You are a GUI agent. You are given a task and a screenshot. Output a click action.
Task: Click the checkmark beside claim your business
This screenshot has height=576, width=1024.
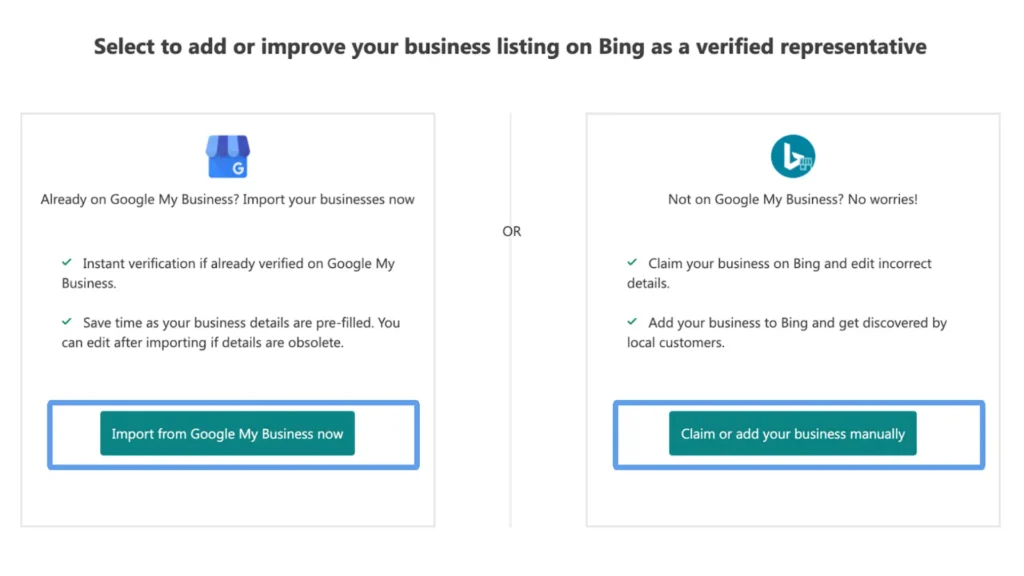[x=632, y=260]
